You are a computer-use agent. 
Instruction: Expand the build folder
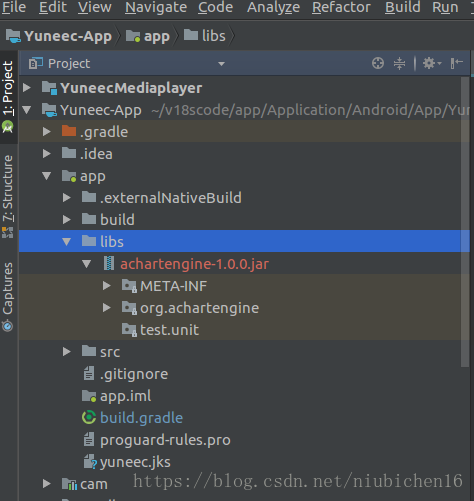(x=67, y=220)
